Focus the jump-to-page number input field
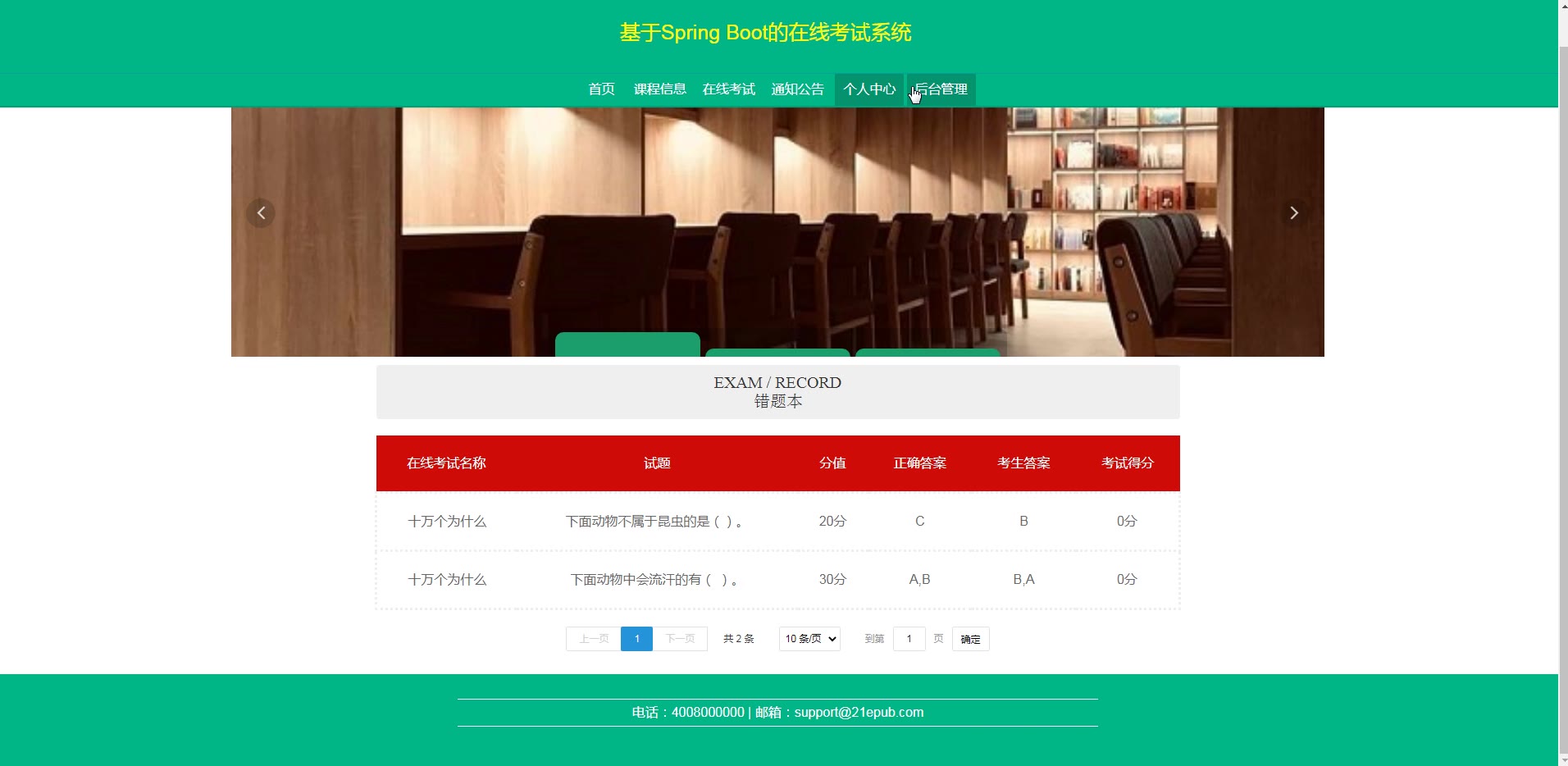 909,639
